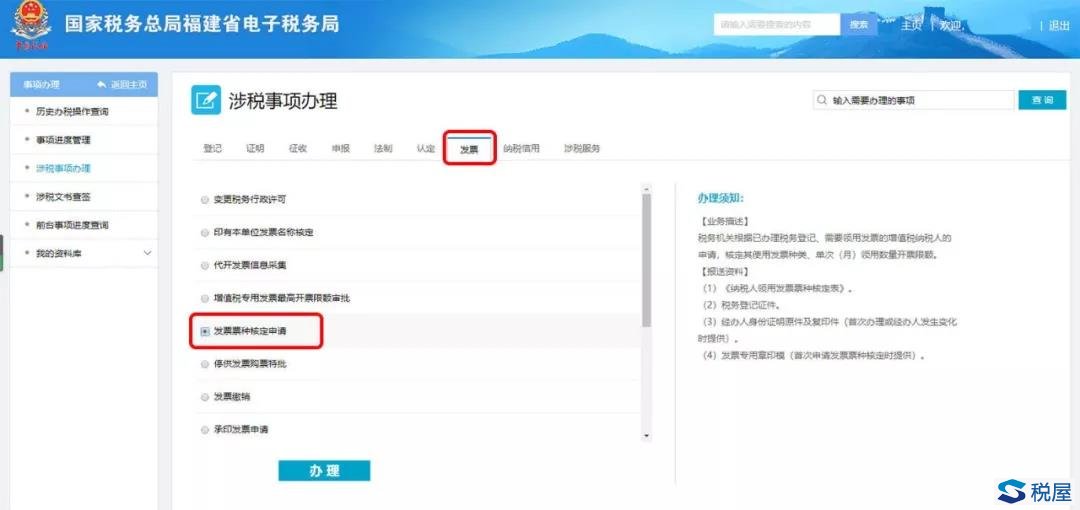Screen dimensions: 1080x510
Task: Select 代开发票信息采集 radio option
Action: point(205,265)
